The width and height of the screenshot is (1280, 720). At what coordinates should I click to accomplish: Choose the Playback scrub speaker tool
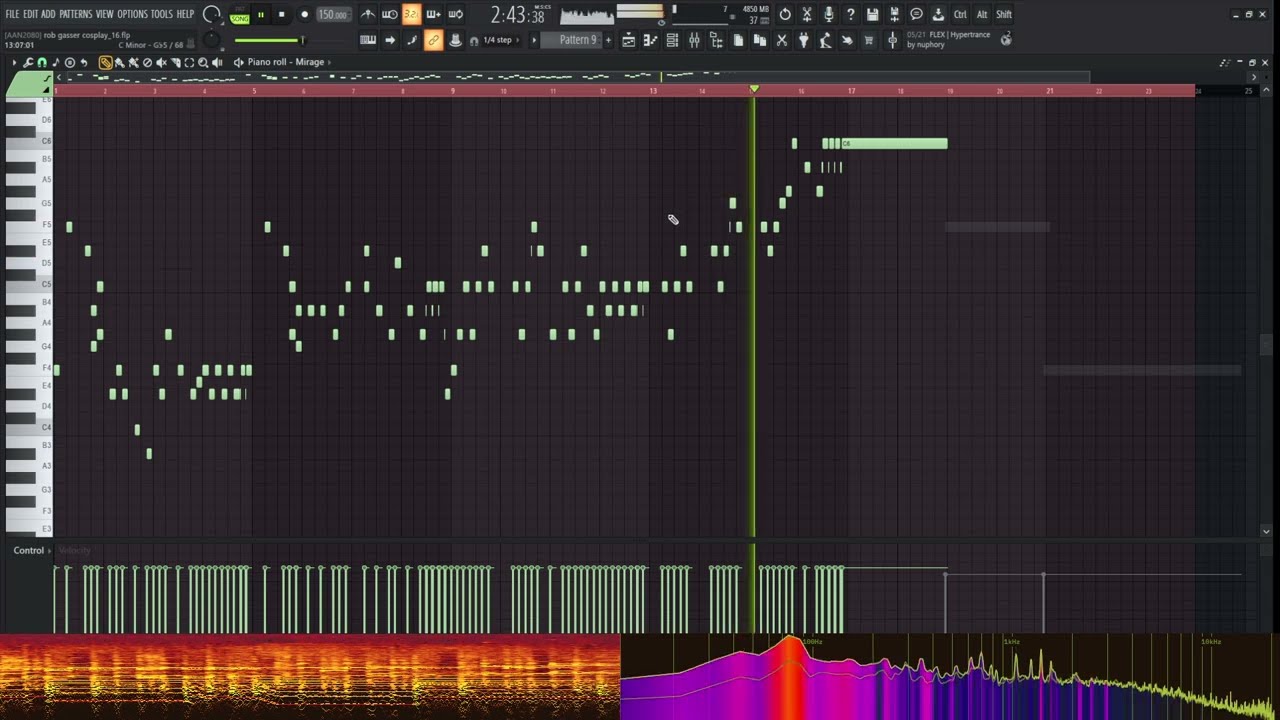[x=217, y=62]
